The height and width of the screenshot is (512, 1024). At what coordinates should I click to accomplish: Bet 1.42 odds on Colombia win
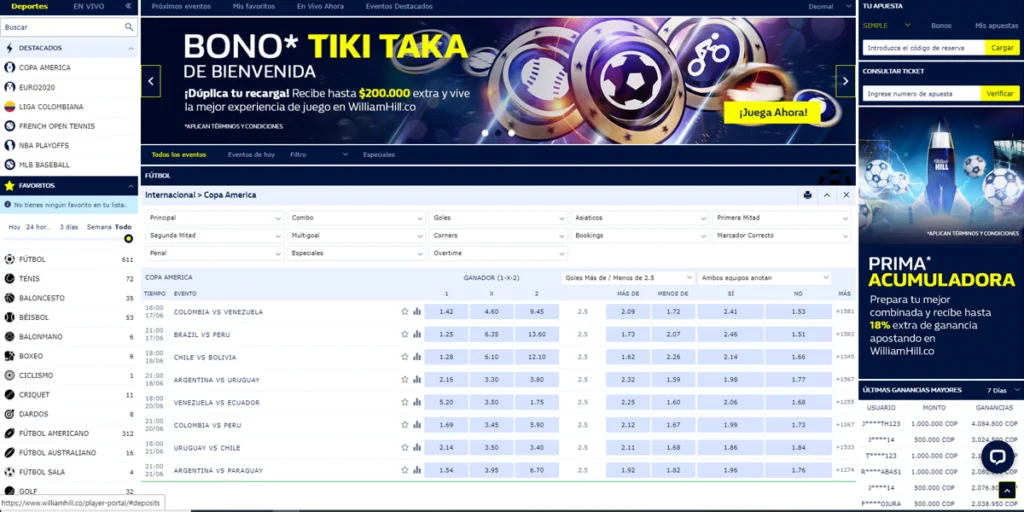(446, 312)
